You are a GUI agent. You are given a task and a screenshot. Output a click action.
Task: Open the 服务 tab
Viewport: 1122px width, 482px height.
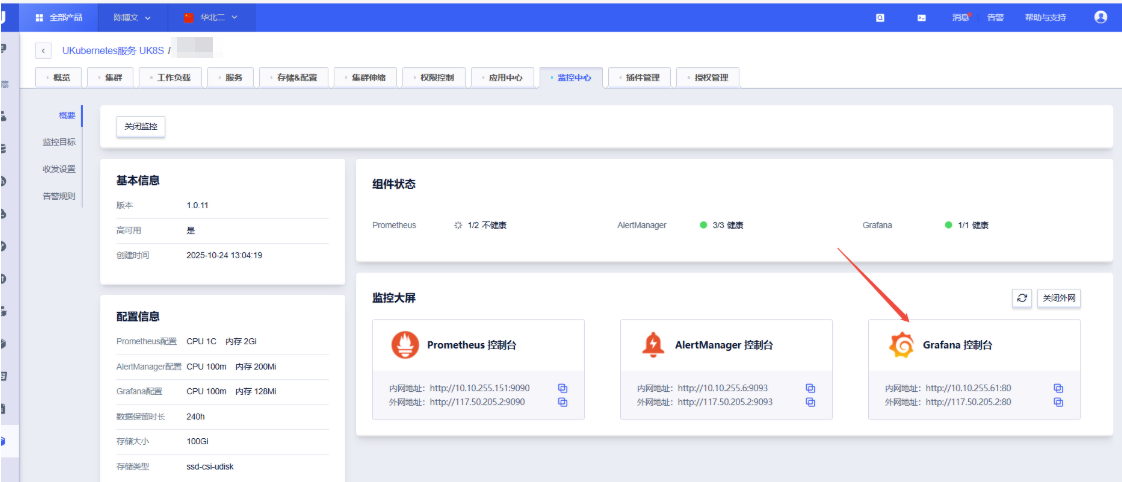pos(230,77)
